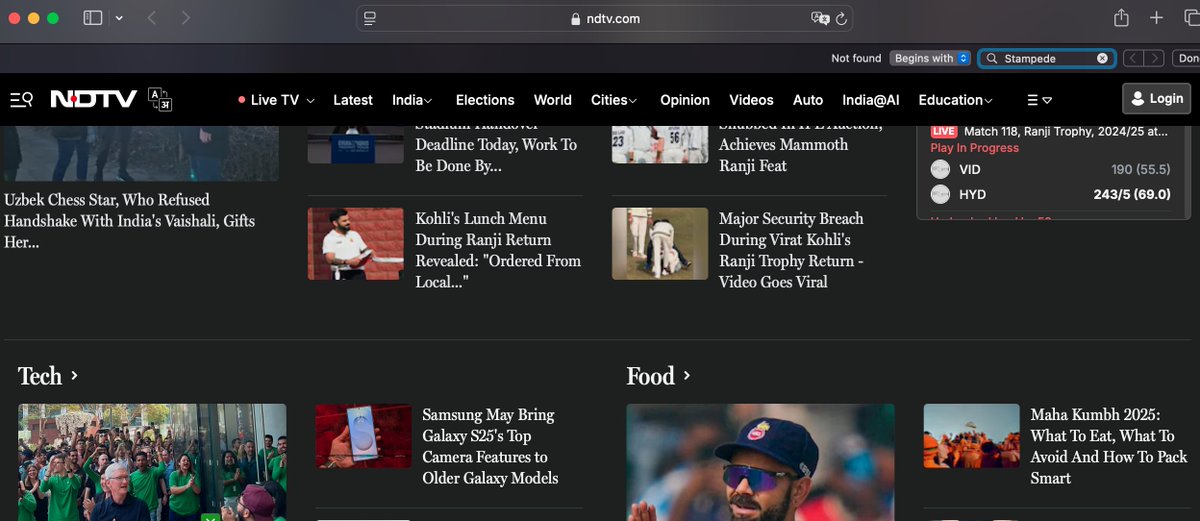Click the Login button
The image size is (1200, 521).
pyautogui.click(x=1156, y=98)
